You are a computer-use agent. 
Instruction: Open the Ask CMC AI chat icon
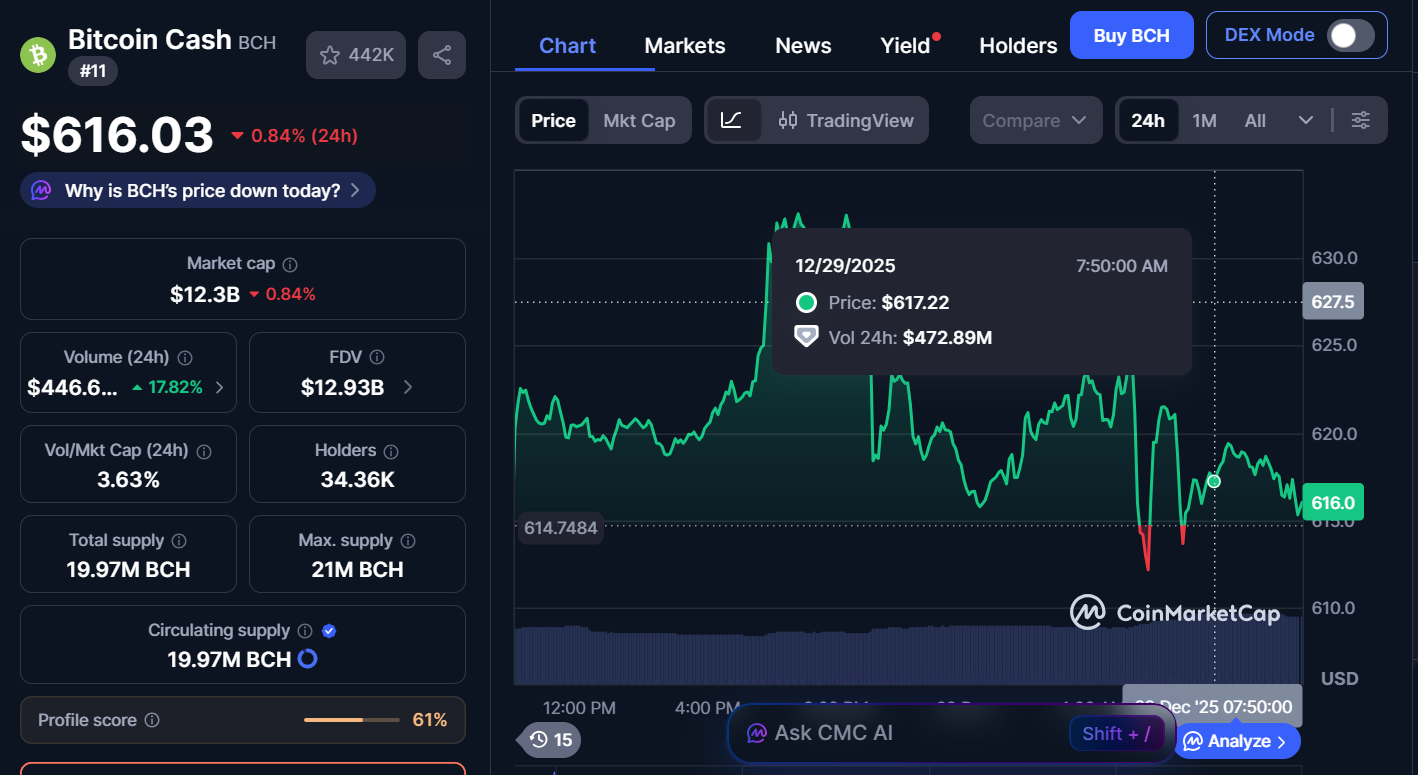click(758, 734)
